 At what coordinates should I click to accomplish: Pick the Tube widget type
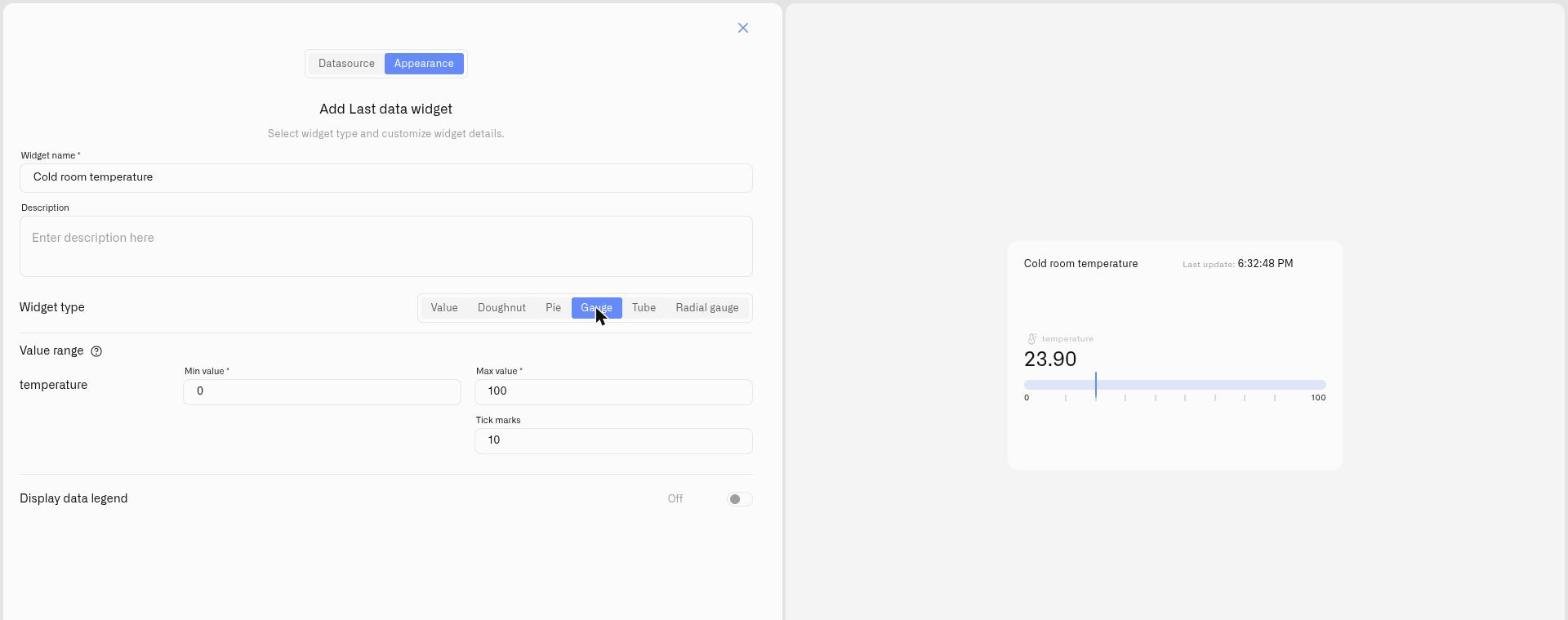click(x=644, y=308)
